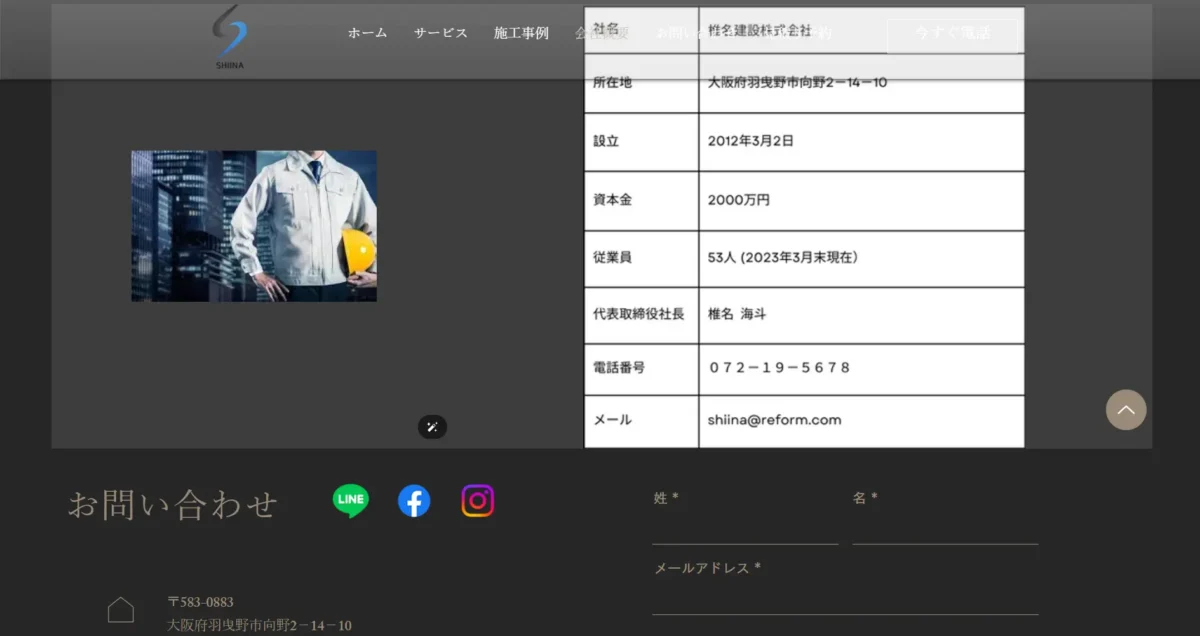
Task: Click the back-to-top arrow button
Action: (x=1126, y=410)
